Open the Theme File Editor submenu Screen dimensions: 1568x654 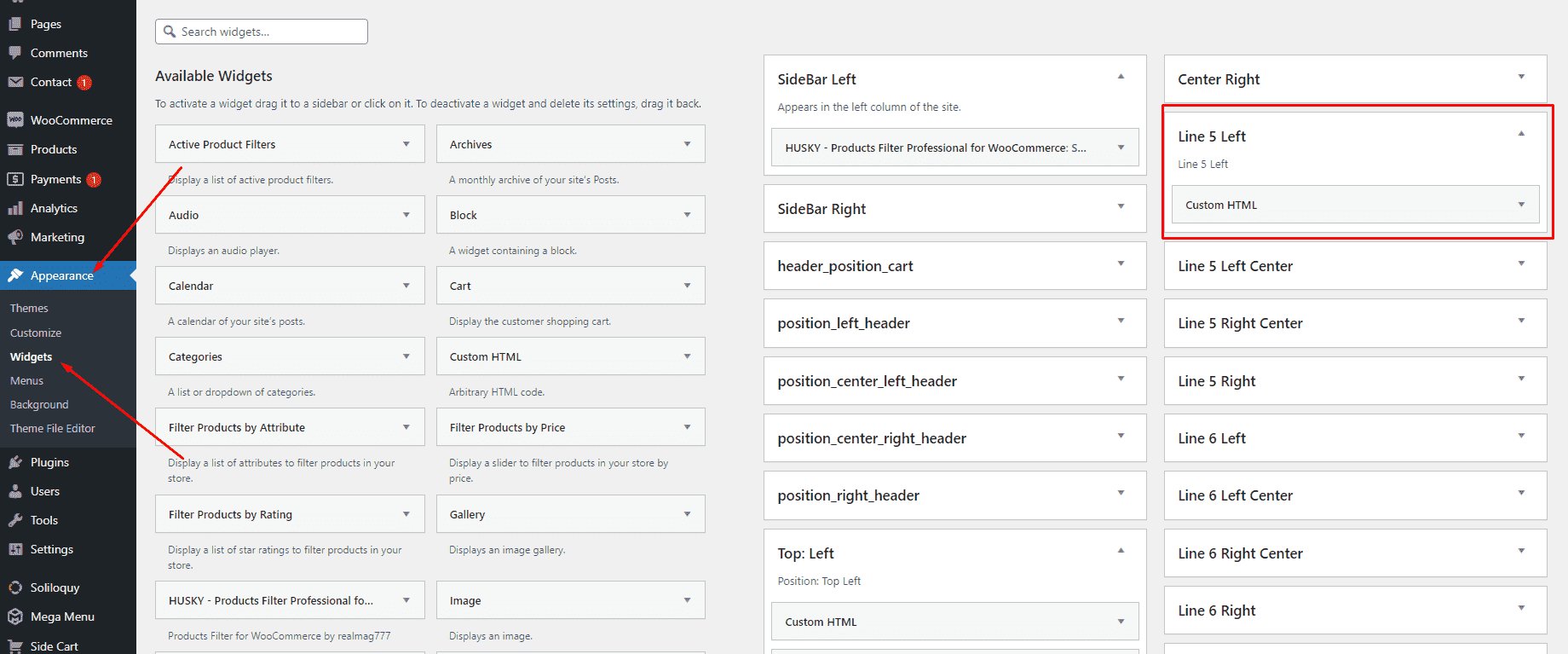(53, 429)
